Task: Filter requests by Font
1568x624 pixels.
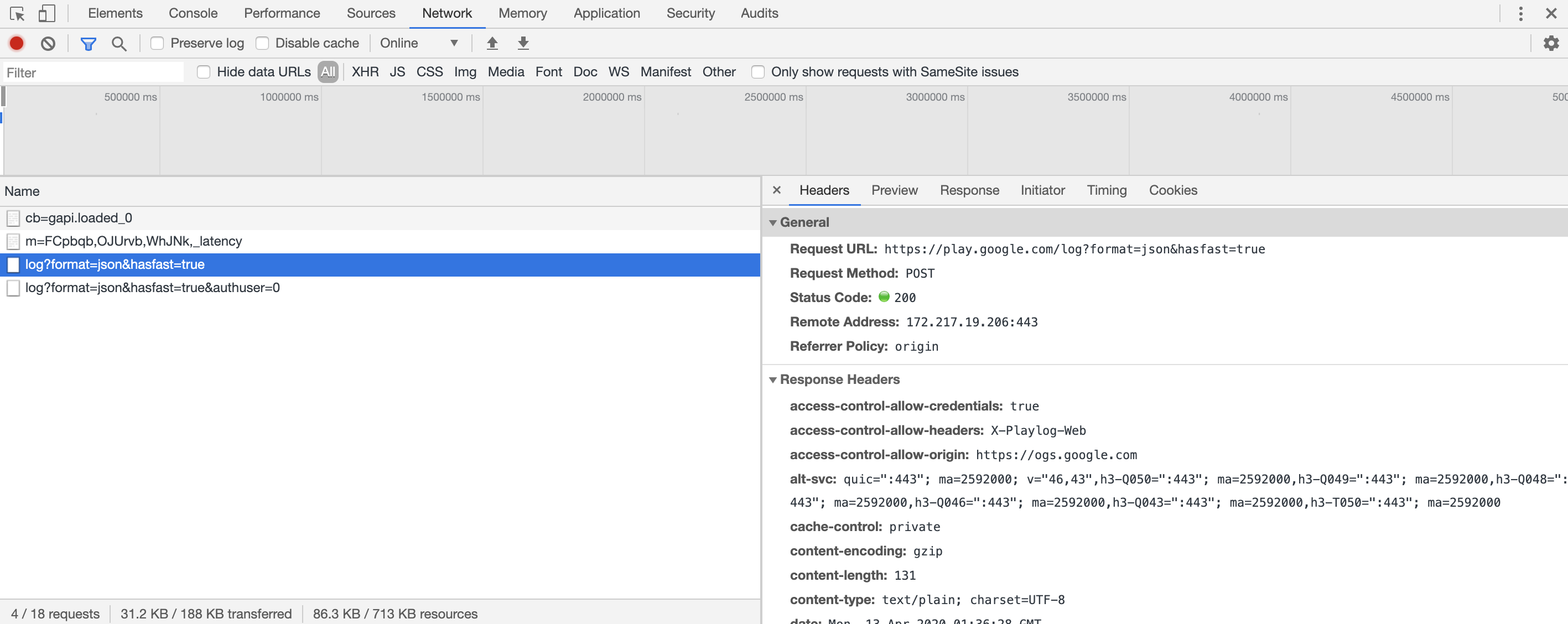Action: (x=548, y=72)
